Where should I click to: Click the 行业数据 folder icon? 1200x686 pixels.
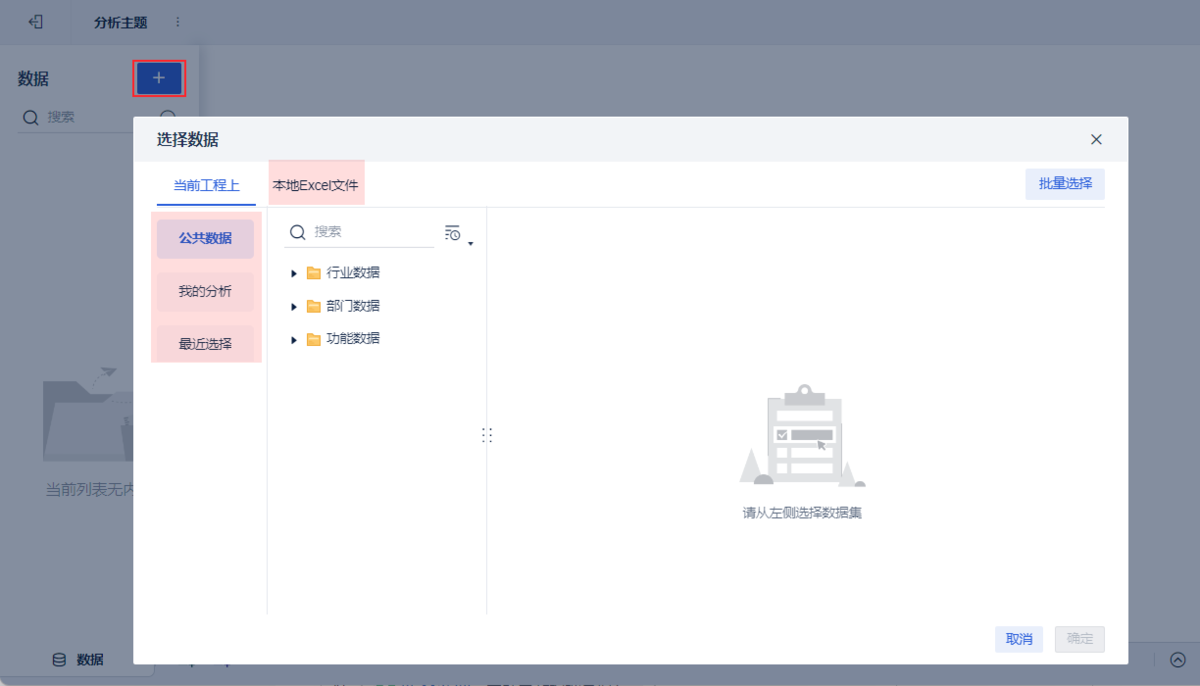(314, 273)
